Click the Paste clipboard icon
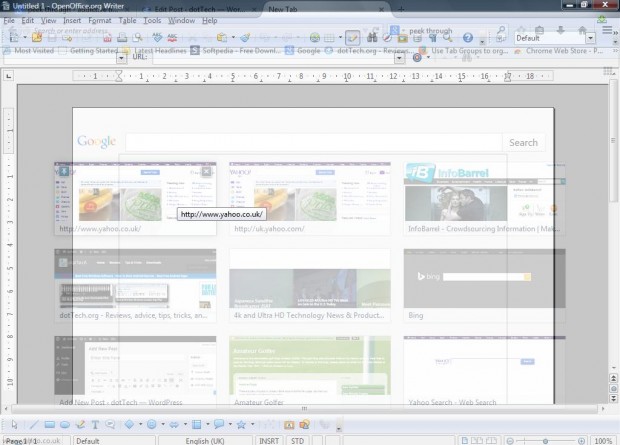The image size is (620, 445). [222, 38]
